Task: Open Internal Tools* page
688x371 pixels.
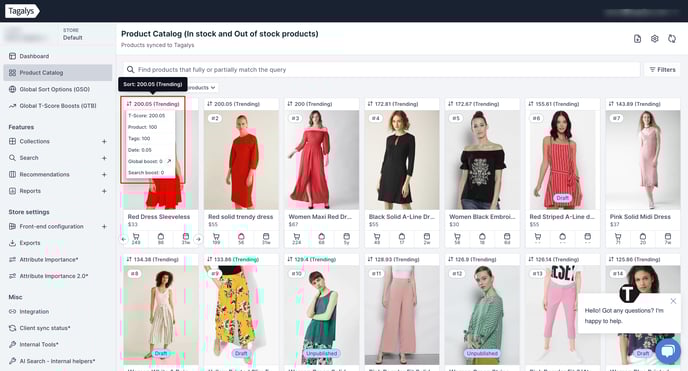Action: (x=39, y=345)
